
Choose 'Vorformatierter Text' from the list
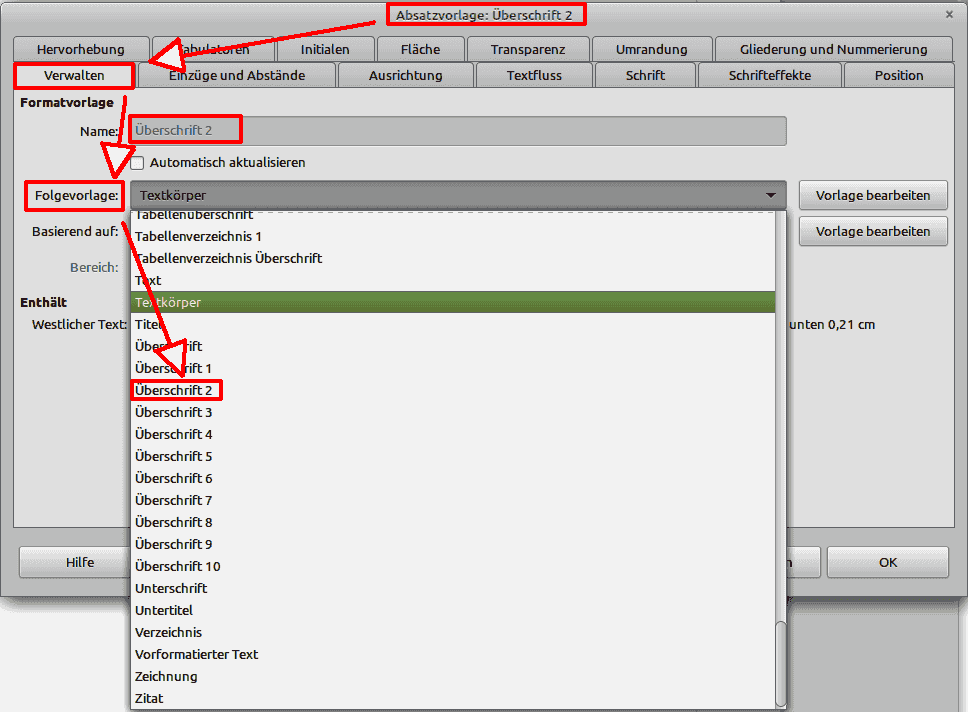pos(197,654)
